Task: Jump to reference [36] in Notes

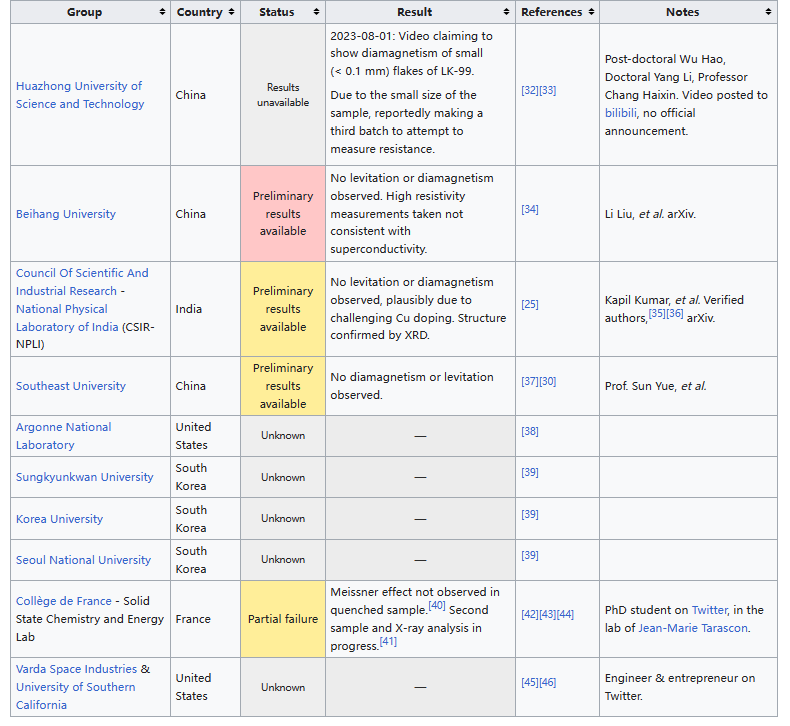Action: pos(675,313)
